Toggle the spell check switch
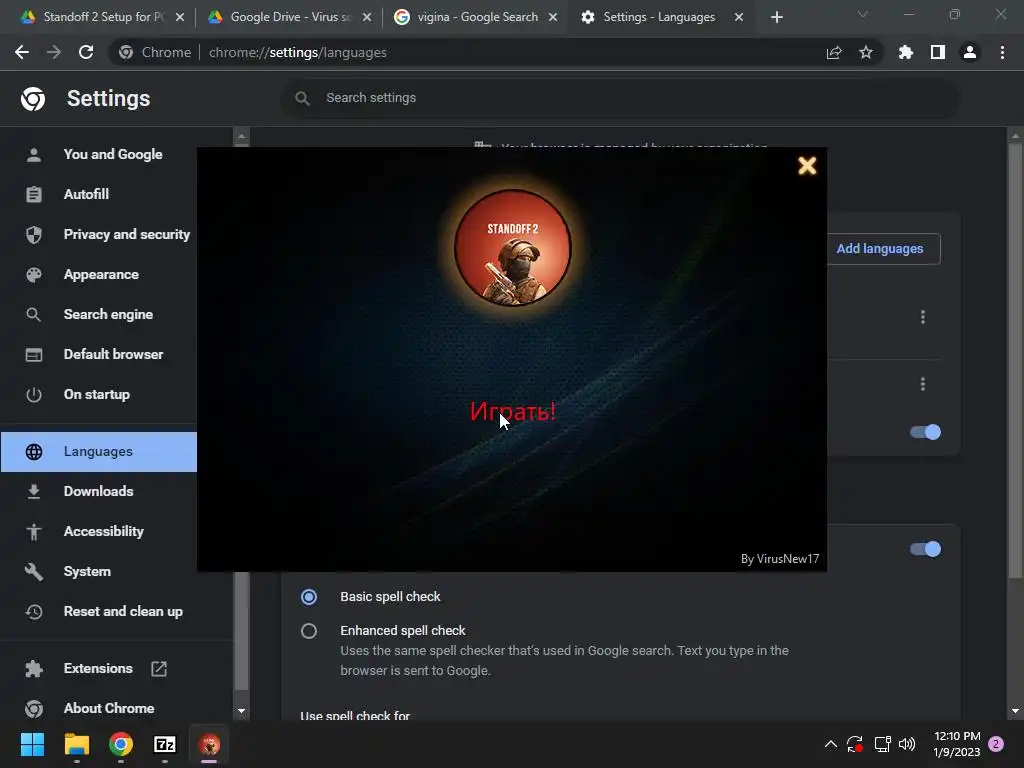1024x768 pixels. [x=925, y=549]
